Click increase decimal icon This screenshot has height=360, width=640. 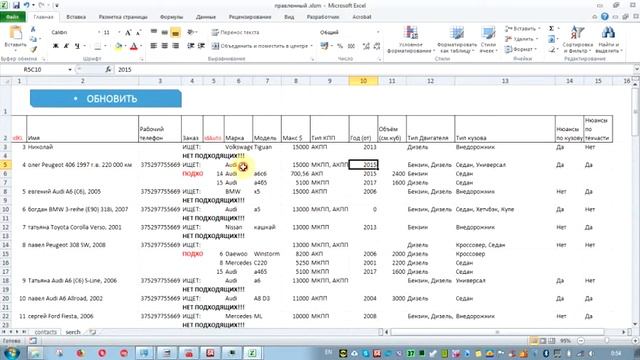[366, 46]
